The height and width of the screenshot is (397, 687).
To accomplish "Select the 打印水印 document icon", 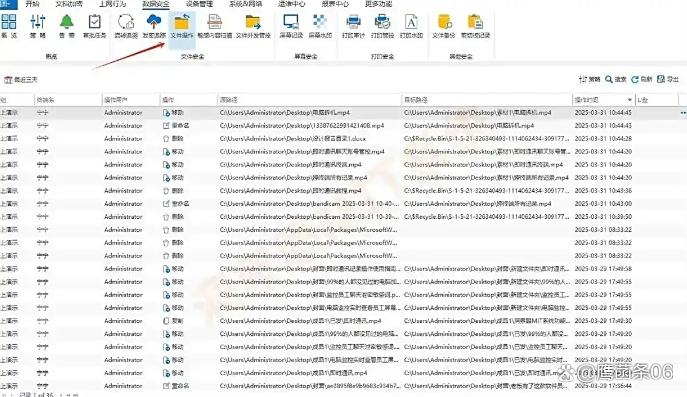I will (411, 21).
